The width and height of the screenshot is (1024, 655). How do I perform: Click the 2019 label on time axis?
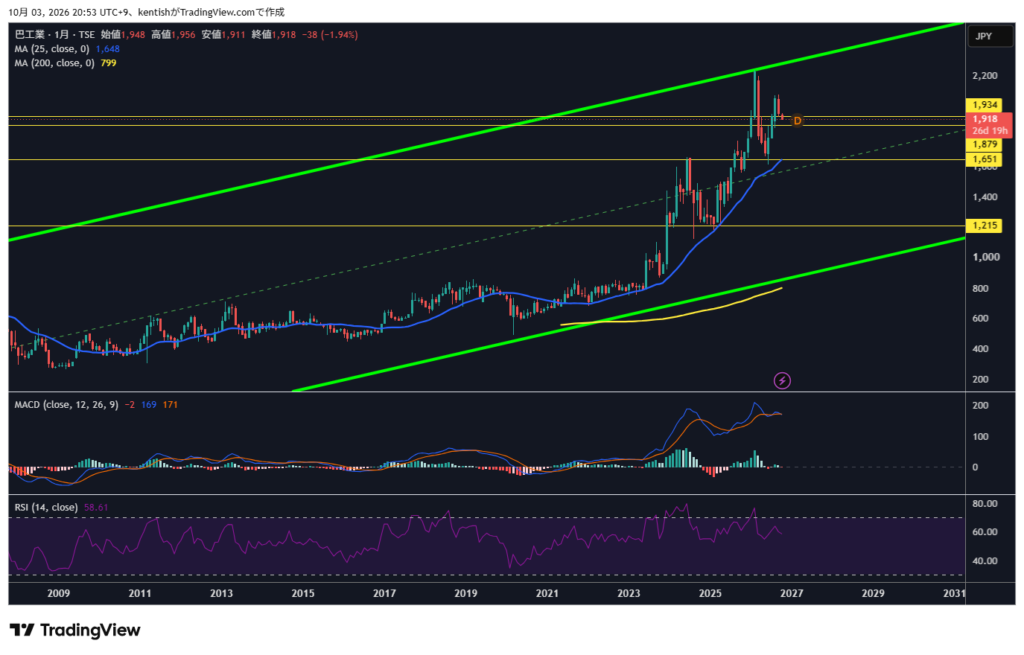click(x=466, y=594)
